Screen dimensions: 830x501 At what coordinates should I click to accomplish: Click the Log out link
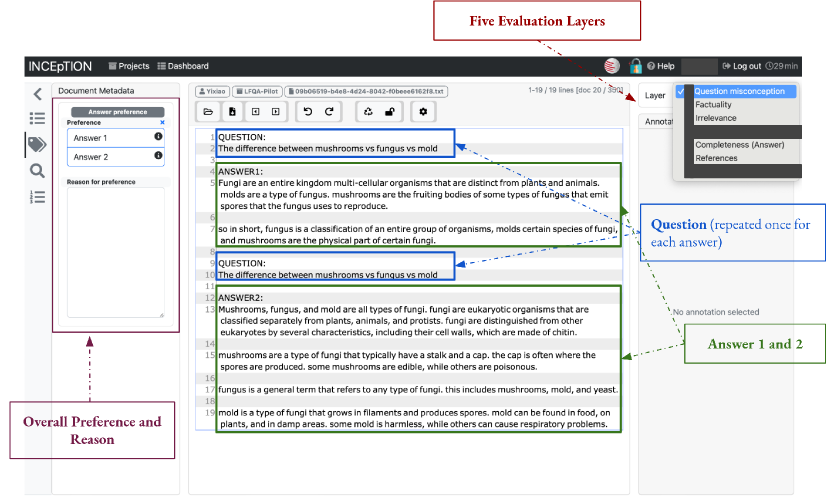(x=741, y=66)
